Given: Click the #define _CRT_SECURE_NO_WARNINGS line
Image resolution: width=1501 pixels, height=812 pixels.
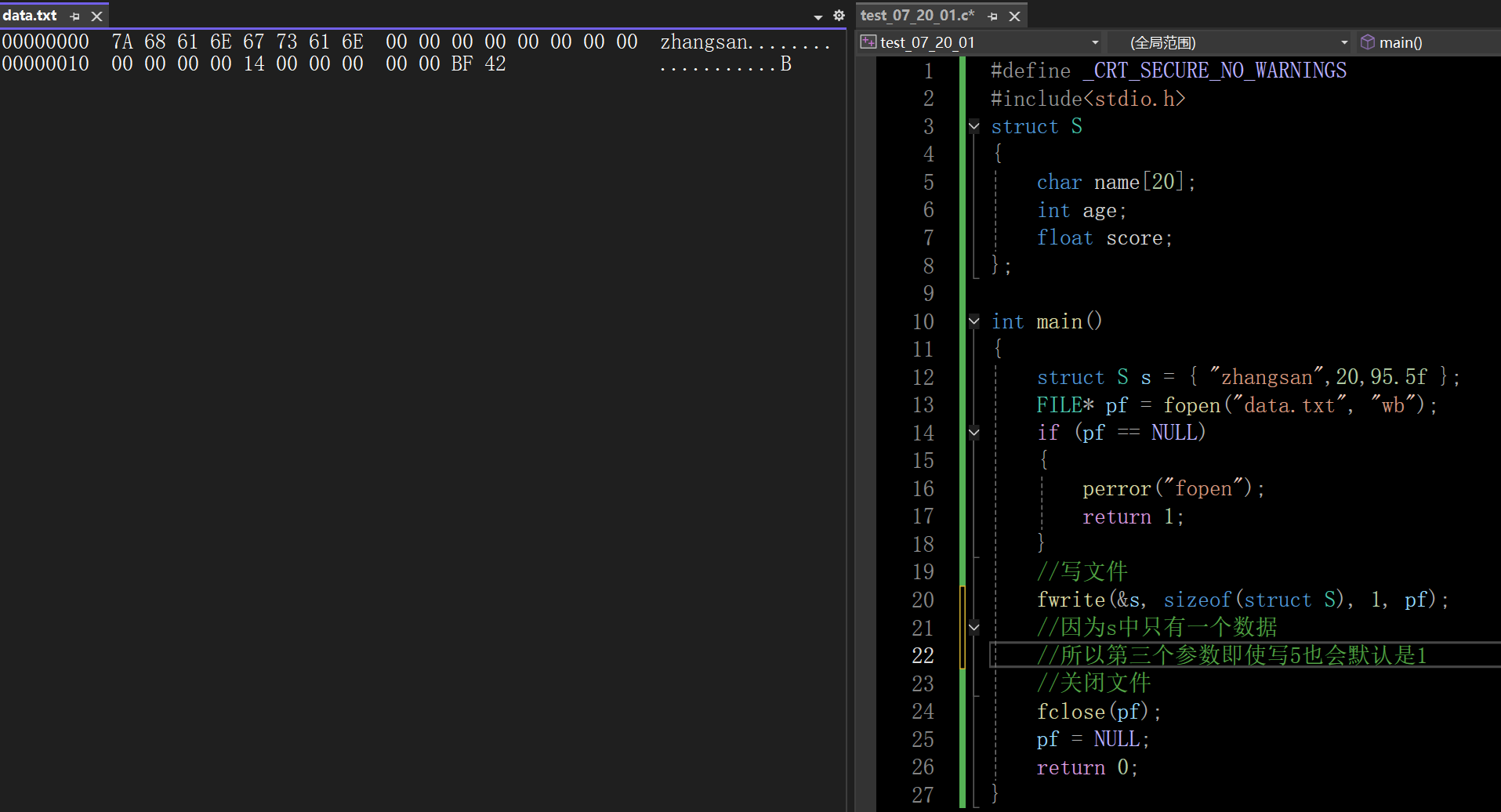Looking at the screenshot, I should pos(1169,71).
